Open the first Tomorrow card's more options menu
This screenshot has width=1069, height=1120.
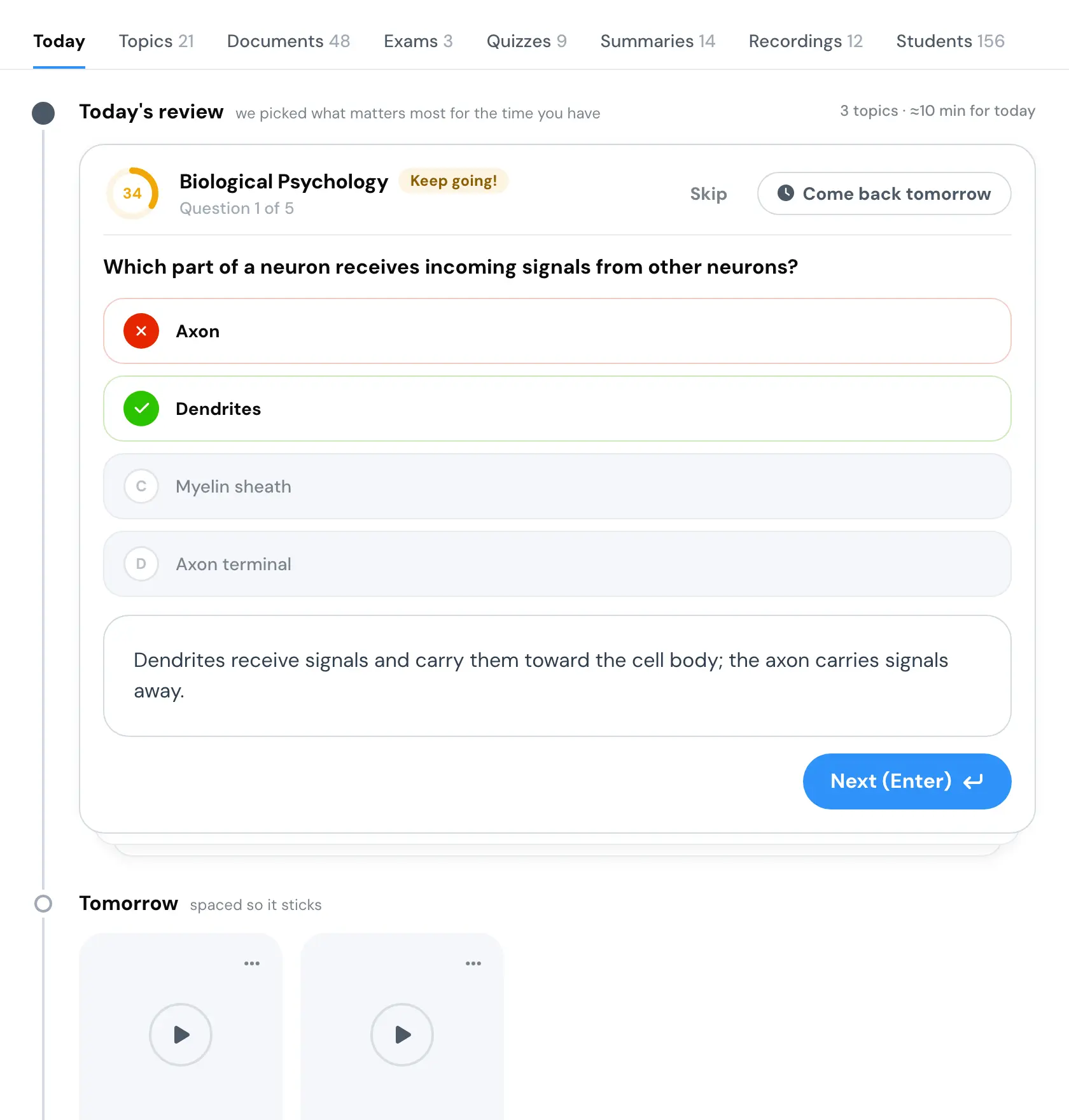pos(252,963)
